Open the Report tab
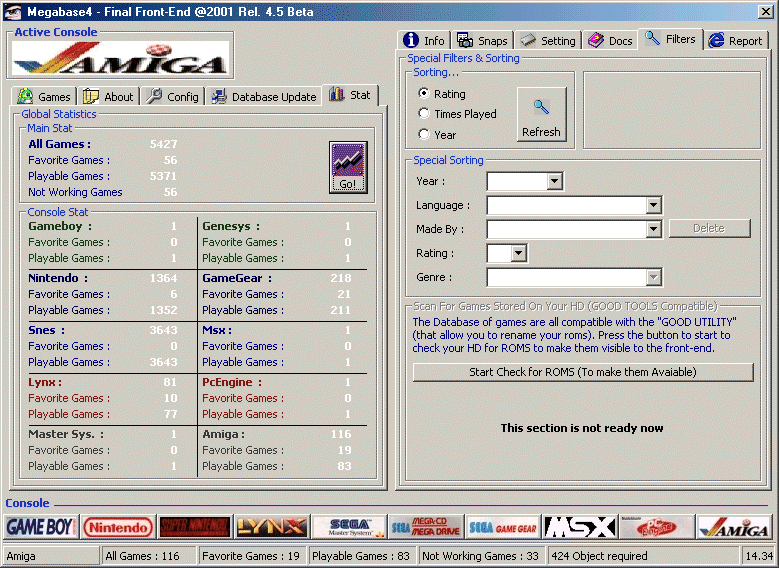This screenshot has height=568, width=779. [x=736, y=40]
